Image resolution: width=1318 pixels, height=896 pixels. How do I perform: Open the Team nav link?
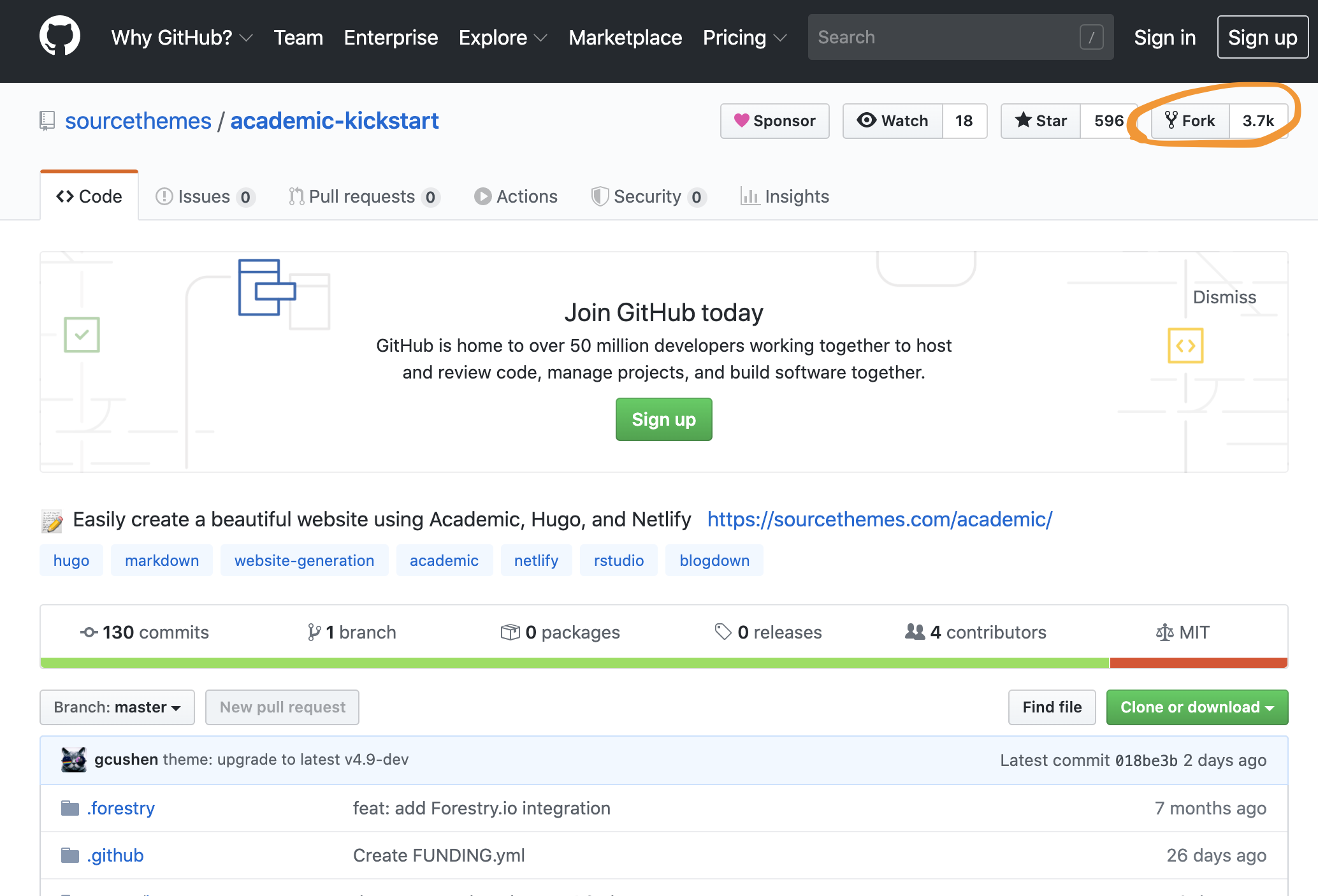298,38
